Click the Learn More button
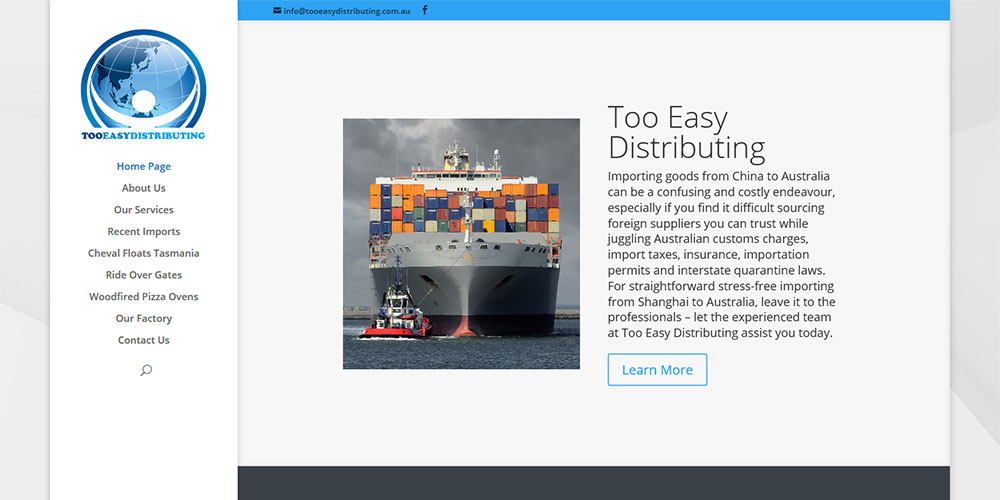Image resolution: width=1000 pixels, height=500 pixels. point(657,370)
